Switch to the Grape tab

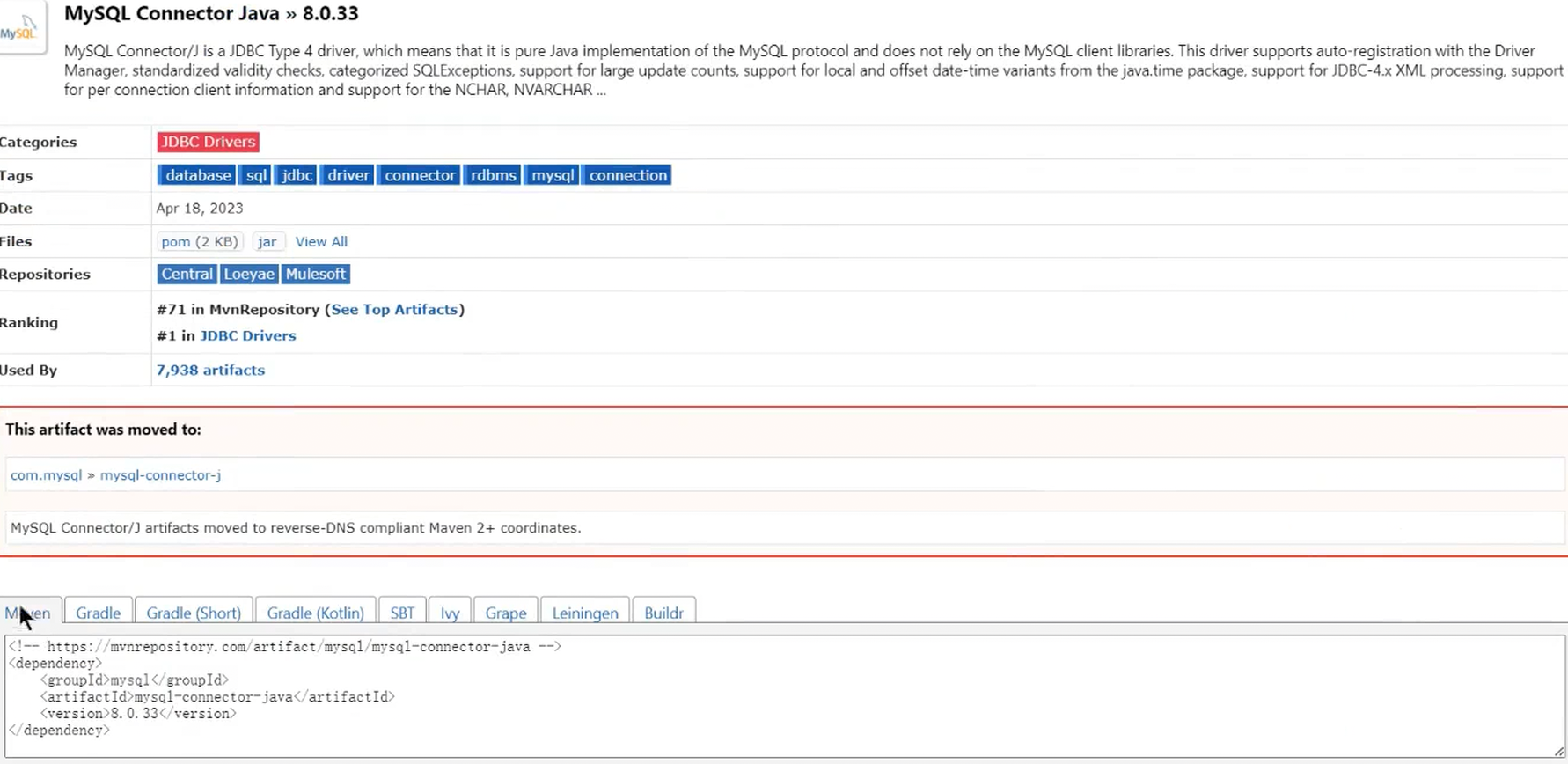506,613
